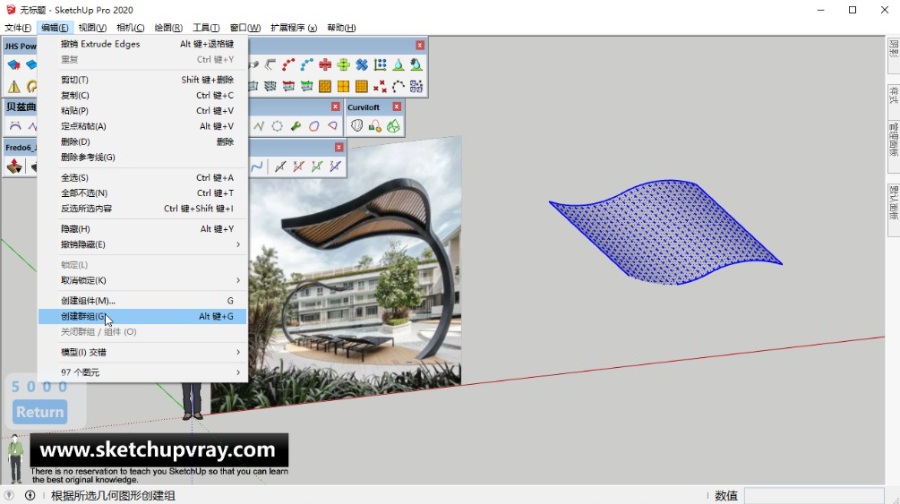Open the 窗口(W) menu

click(x=245, y=28)
